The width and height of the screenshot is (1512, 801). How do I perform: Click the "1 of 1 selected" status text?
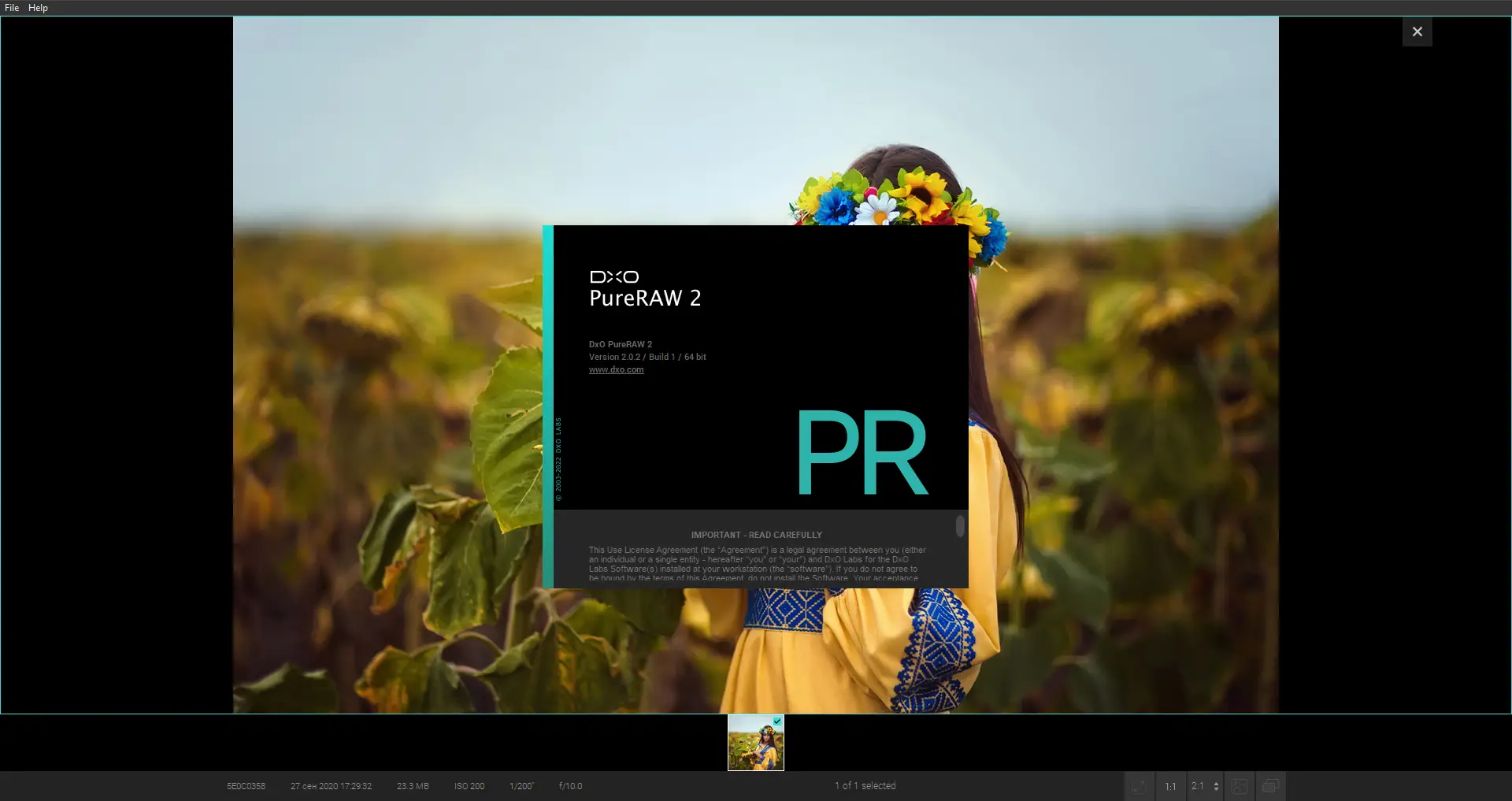865,786
